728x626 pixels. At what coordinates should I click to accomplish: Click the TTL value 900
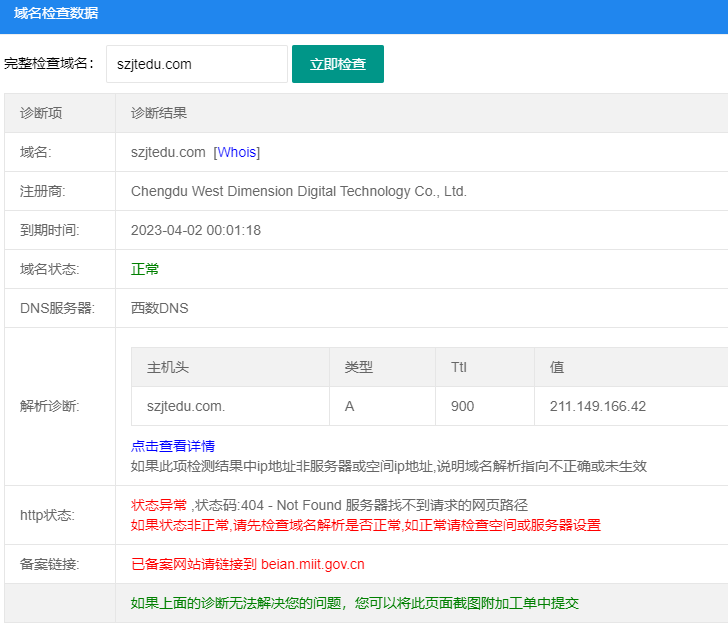pyautogui.click(x=462, y=406)
